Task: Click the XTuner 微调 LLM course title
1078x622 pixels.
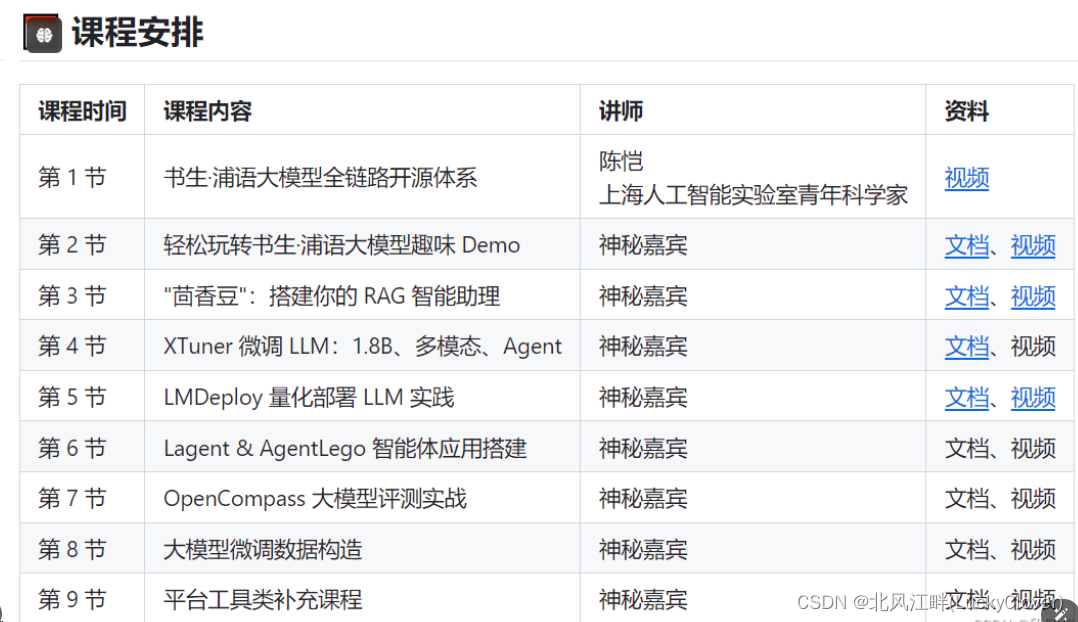Action: (362, 346)
